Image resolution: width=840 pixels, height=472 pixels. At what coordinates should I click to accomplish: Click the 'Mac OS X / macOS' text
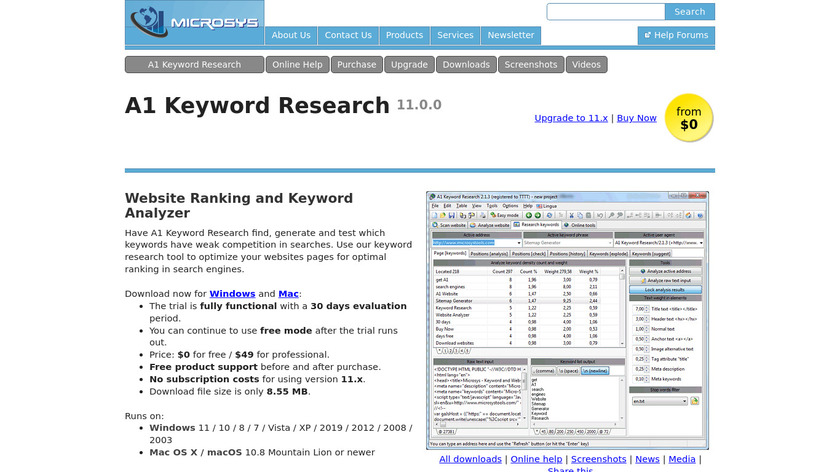196,453
